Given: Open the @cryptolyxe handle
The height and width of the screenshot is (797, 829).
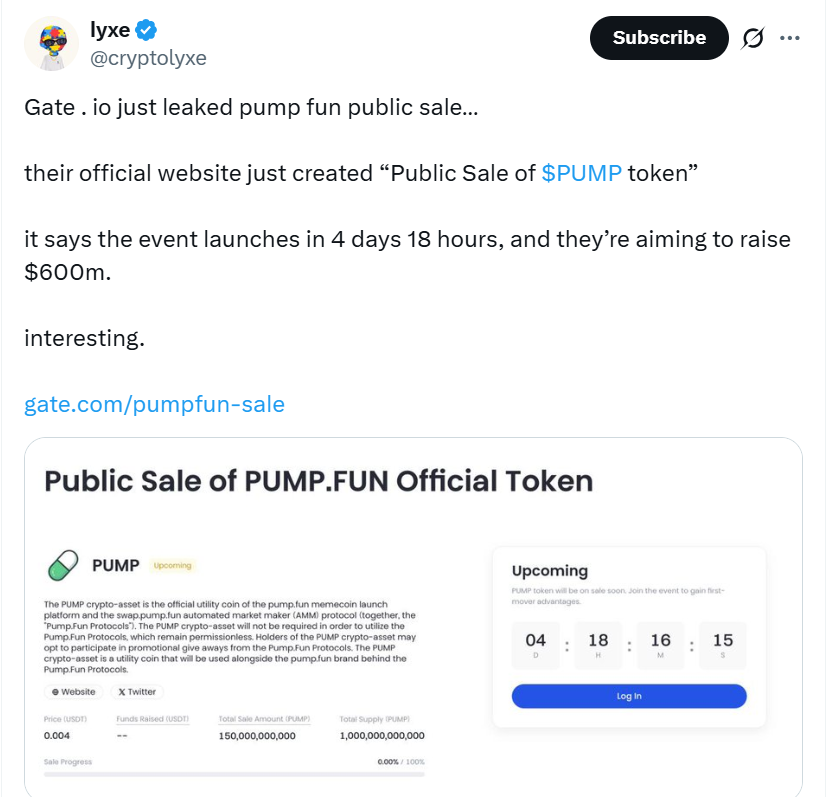Looking at the screenshot, I should coord(148,58).
